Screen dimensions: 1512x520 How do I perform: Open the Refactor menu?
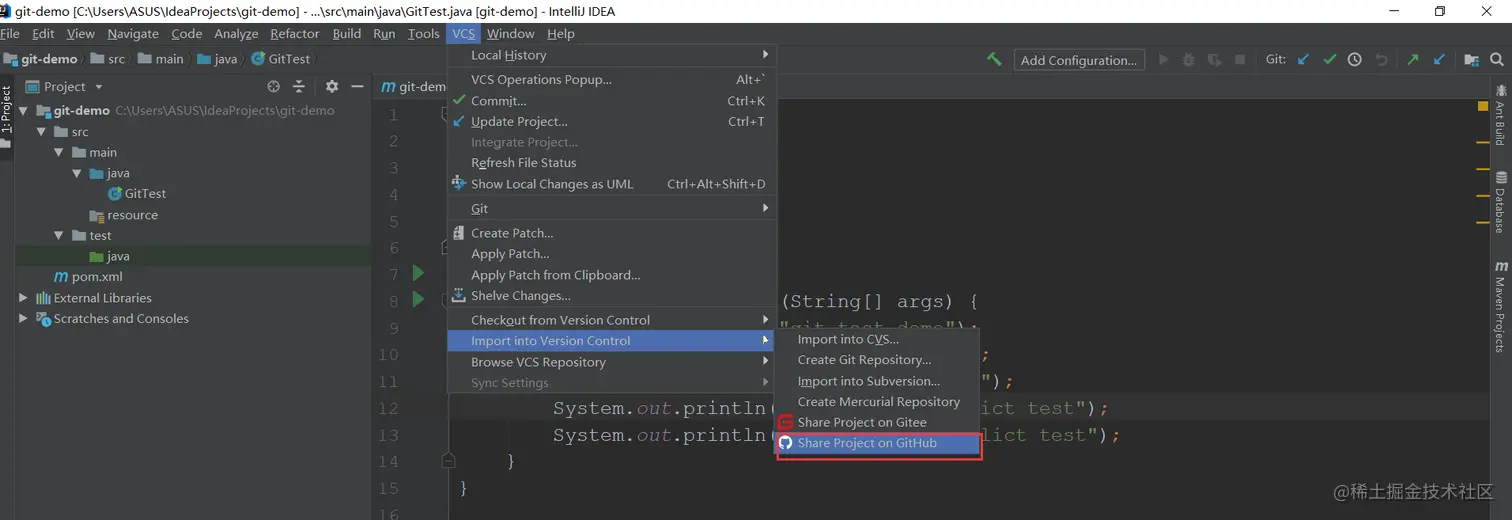(x=295, y=33)
